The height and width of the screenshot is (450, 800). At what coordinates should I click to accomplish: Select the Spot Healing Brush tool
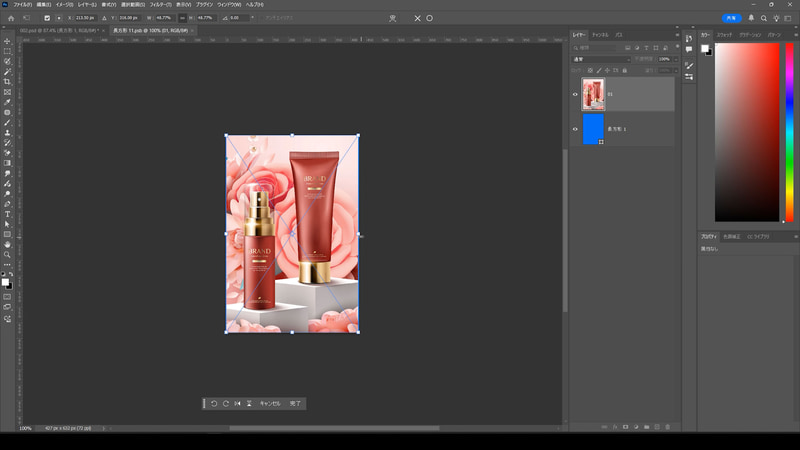7,112
